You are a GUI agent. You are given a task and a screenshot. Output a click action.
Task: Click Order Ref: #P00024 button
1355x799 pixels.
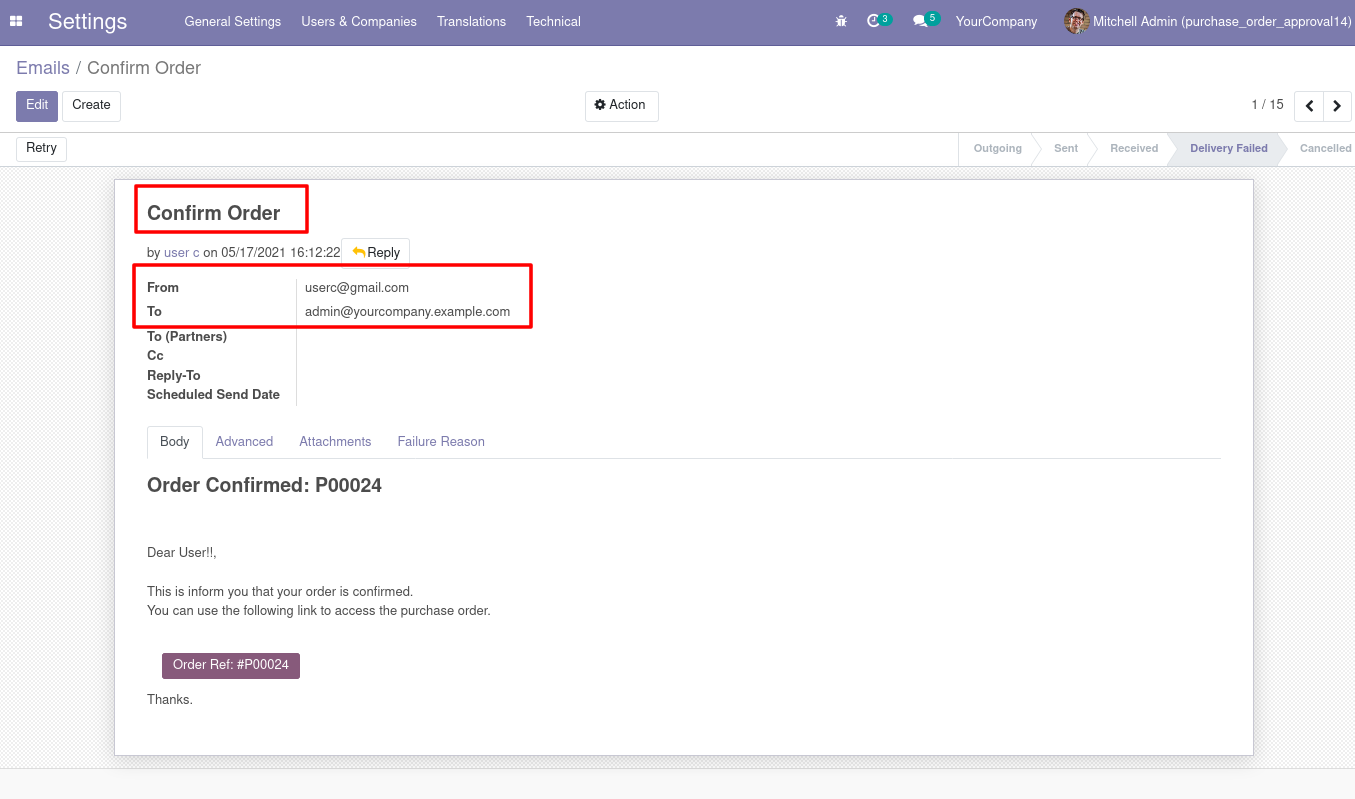[231, 666]
